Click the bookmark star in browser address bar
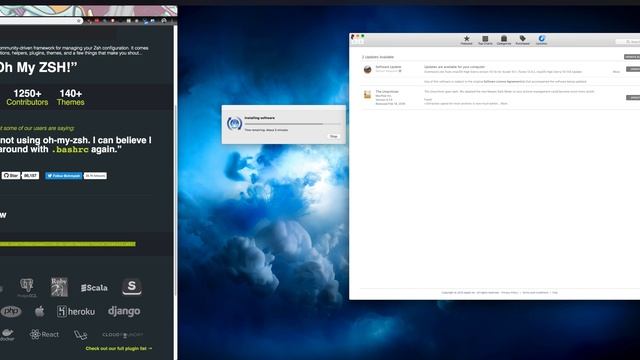This screenshot has height=360, width=640. 78,21
